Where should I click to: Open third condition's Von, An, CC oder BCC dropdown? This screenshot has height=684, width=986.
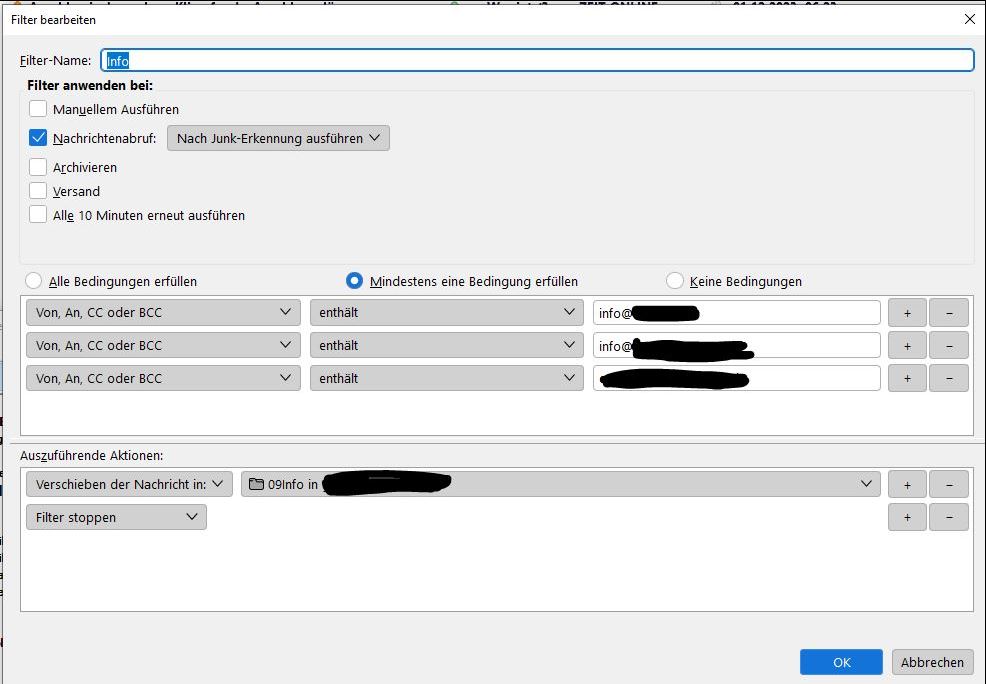(163, 378)
